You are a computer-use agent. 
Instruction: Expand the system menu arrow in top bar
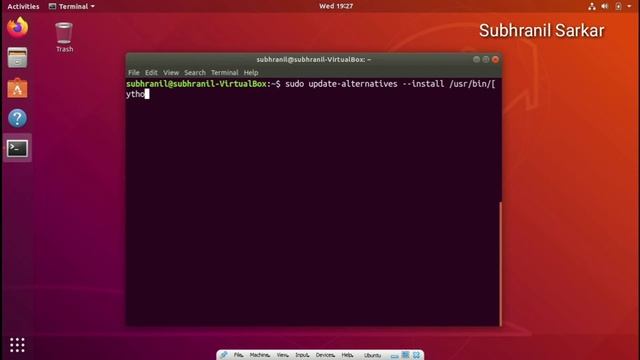tap(629, 6)
